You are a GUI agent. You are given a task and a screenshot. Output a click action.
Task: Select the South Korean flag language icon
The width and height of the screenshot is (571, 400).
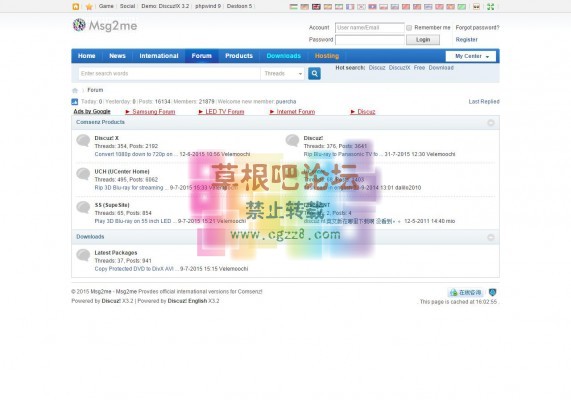361,7
